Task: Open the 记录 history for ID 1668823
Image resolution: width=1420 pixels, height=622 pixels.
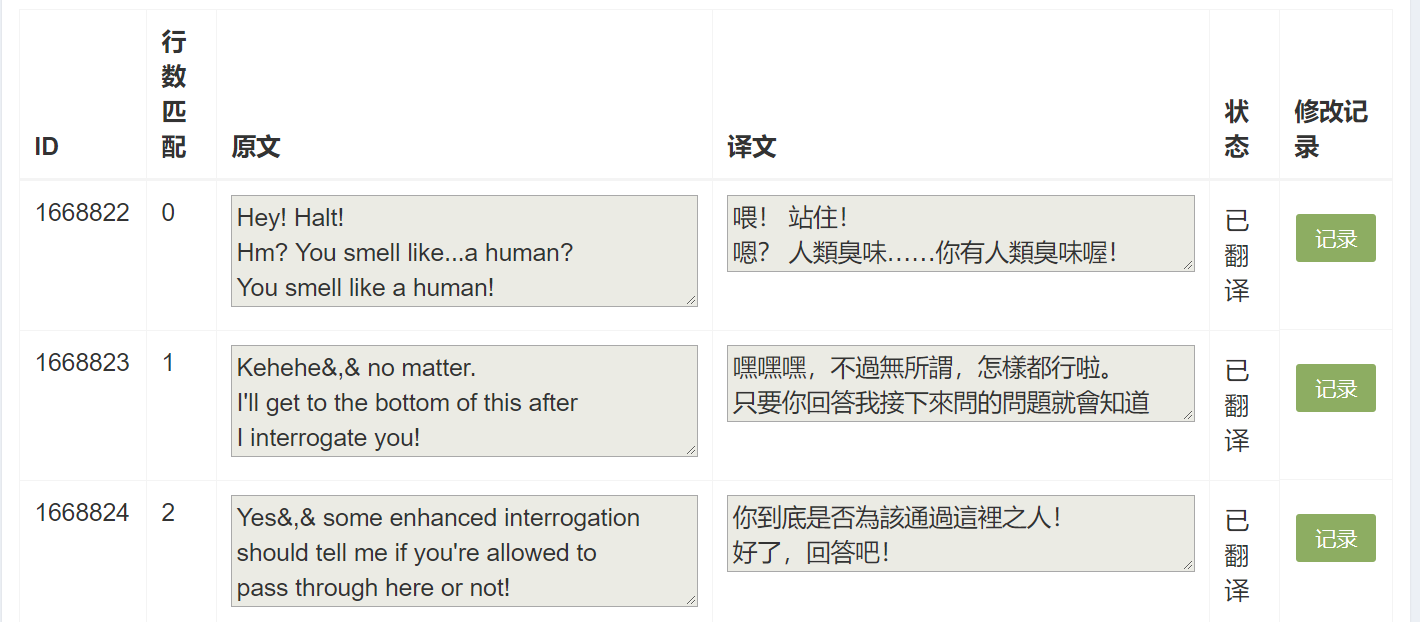Action: (1335, 388)
